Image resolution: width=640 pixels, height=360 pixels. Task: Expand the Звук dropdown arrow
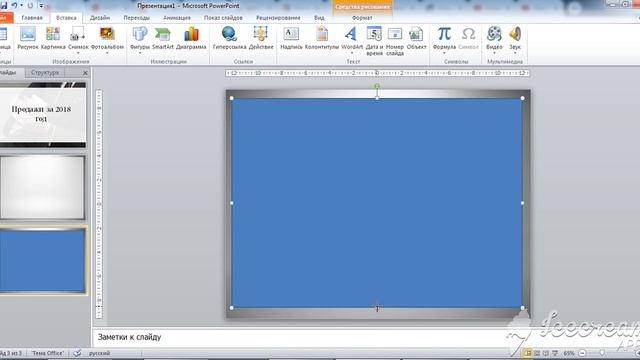(515, 53)
